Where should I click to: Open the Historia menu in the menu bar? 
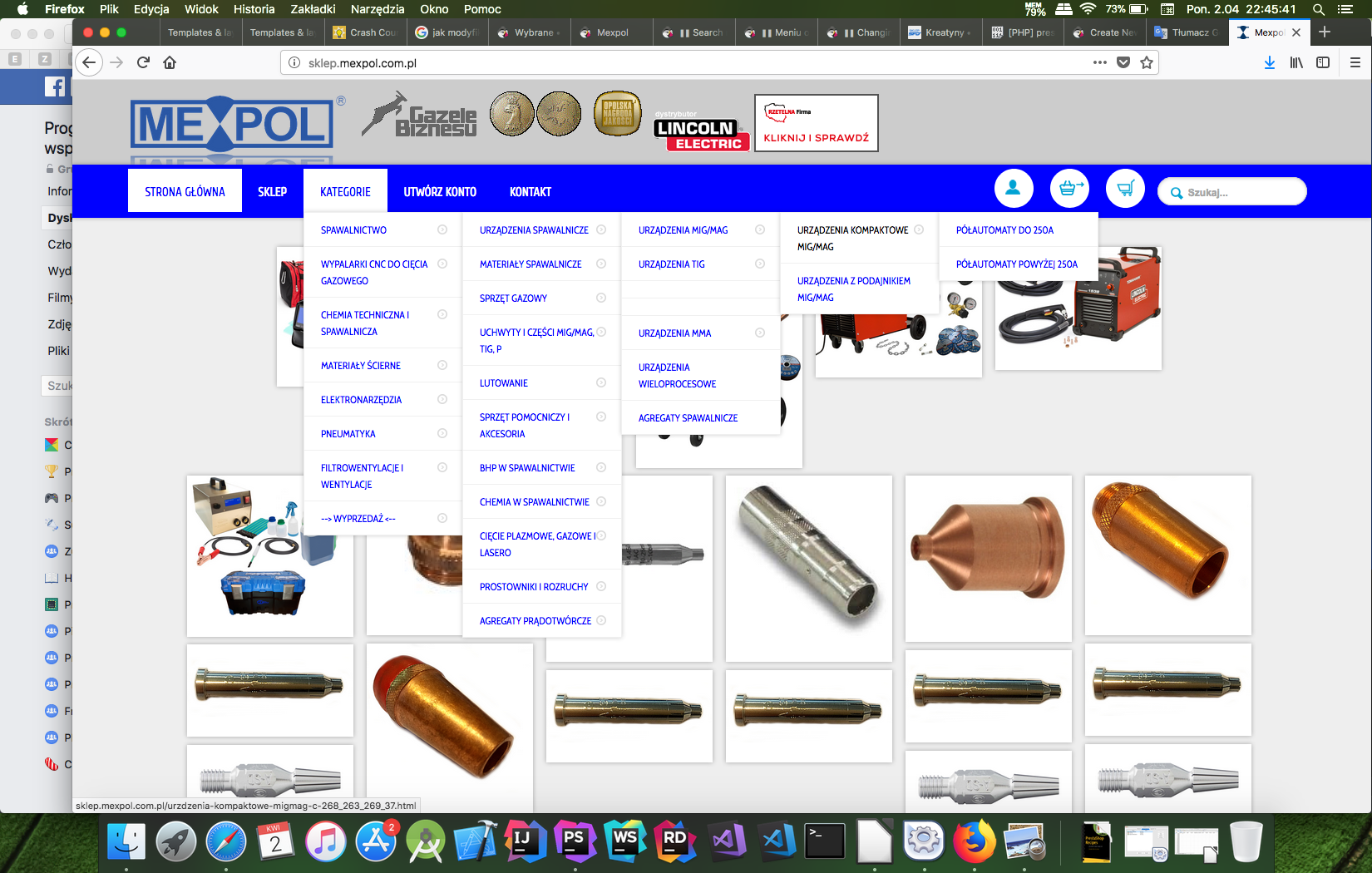(254, 9)
